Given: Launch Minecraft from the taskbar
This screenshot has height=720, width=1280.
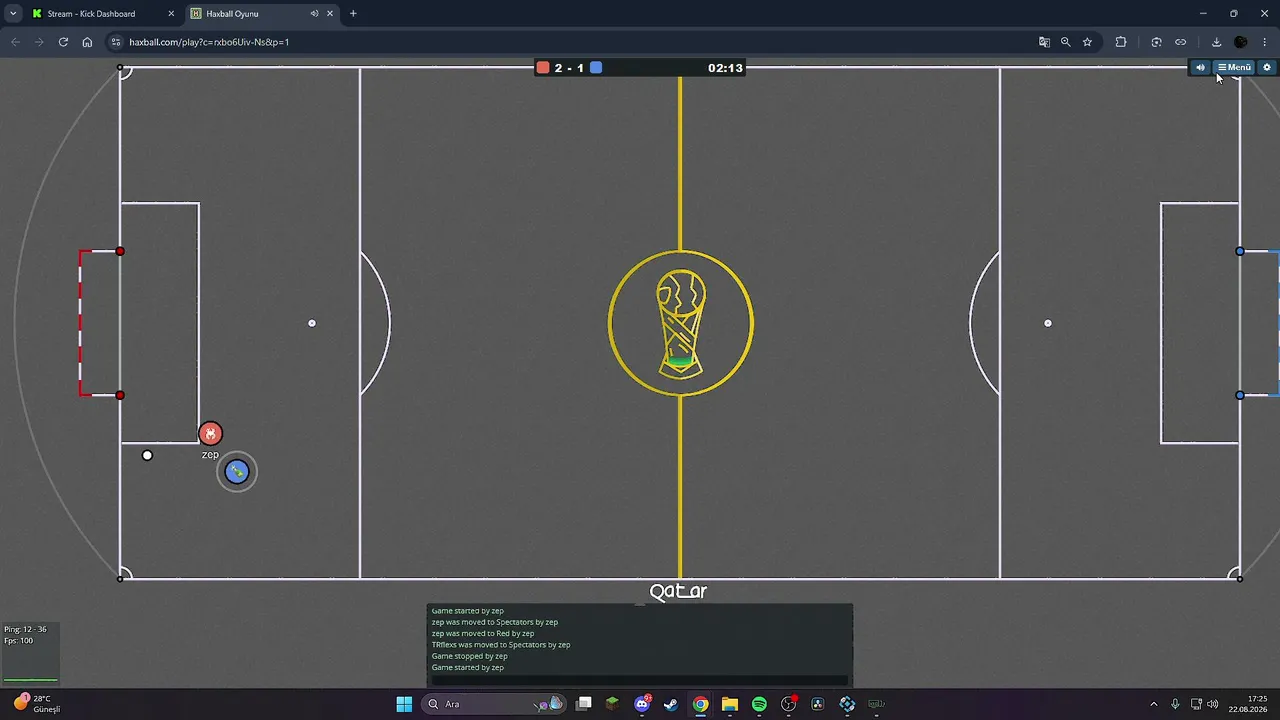Looking at the screenshot, I should [x=613, y=704].
